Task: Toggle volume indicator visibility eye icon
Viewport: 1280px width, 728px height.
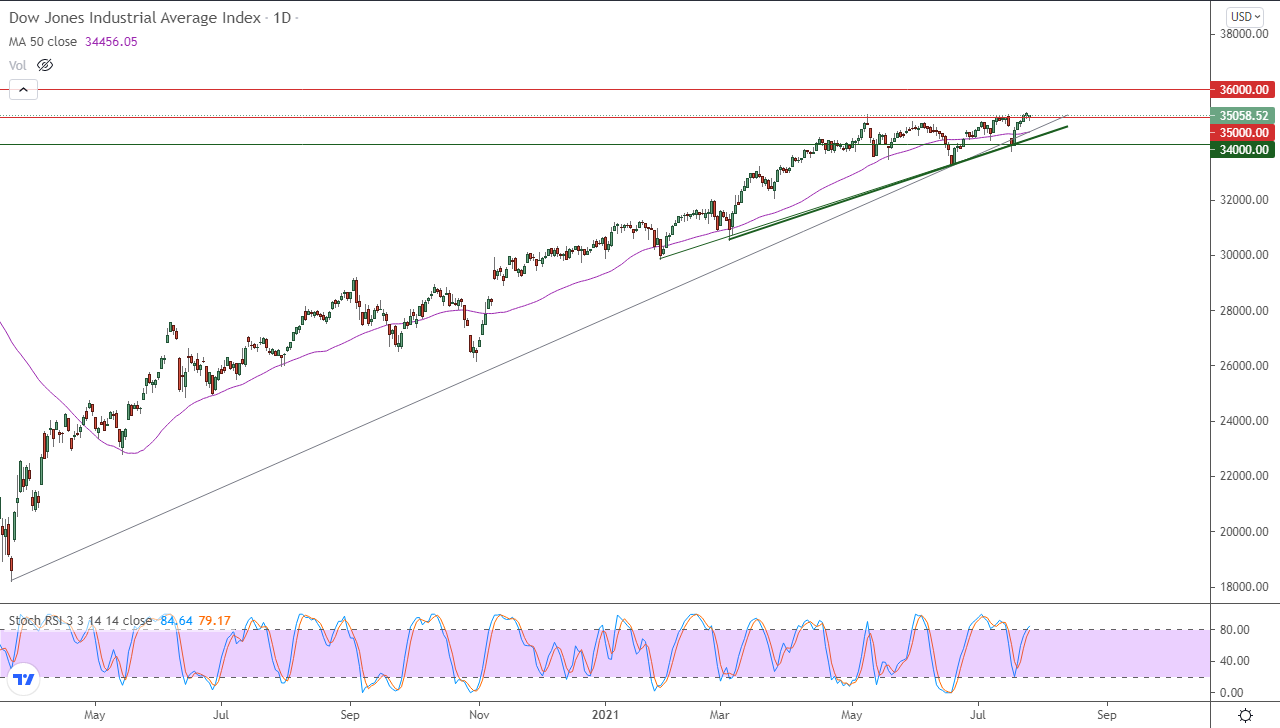Action: point(44,65)
